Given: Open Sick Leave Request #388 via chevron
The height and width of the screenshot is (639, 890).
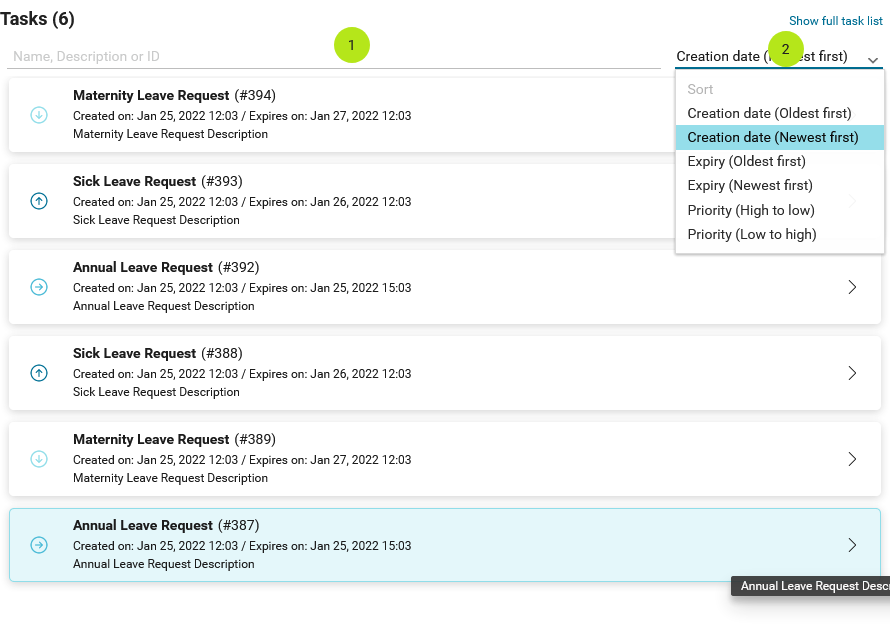Looking at the screenshot, I should click(x=852, y=373).
